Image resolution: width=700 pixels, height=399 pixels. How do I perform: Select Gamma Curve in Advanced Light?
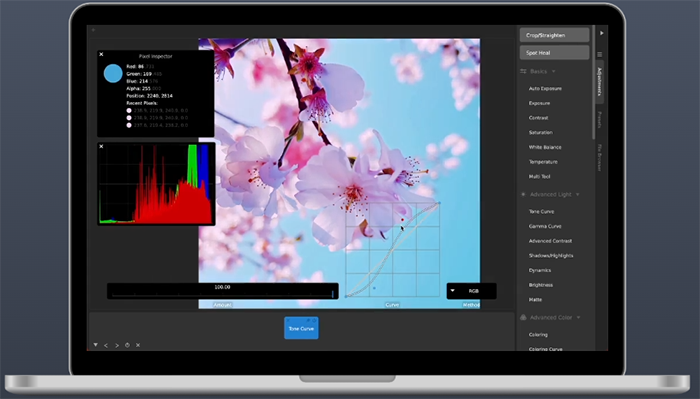(545, 226)
